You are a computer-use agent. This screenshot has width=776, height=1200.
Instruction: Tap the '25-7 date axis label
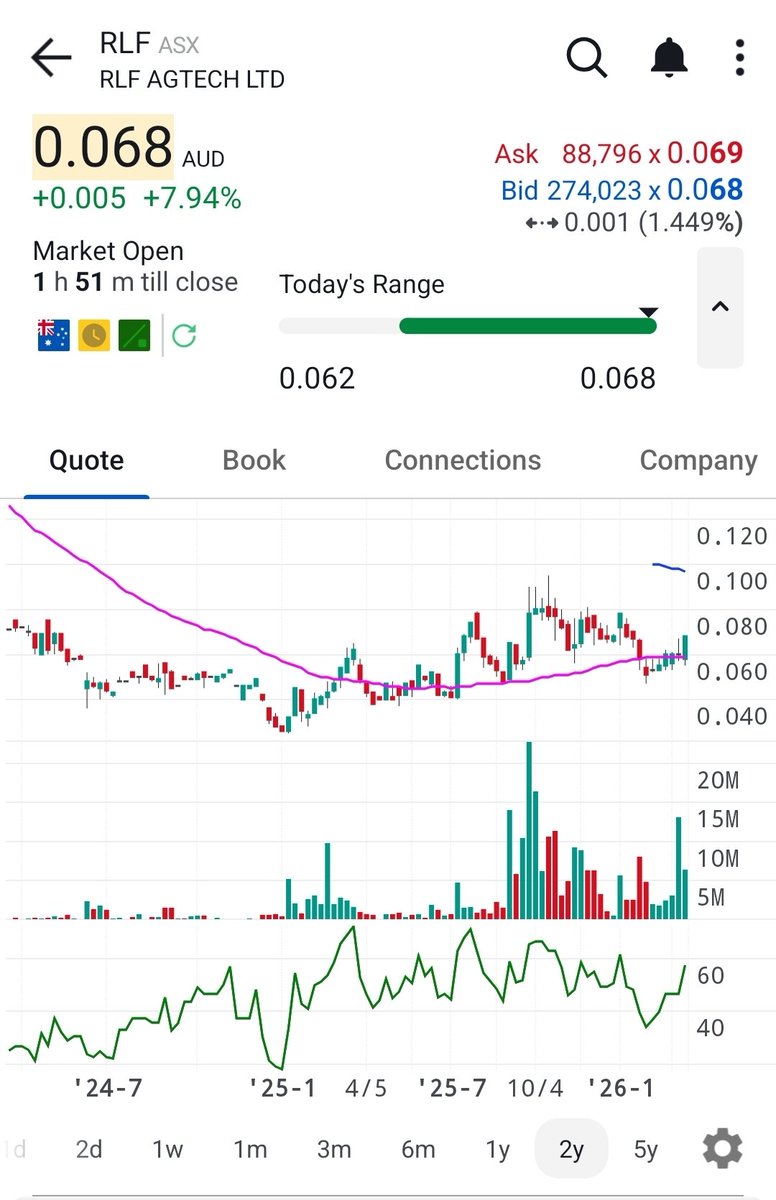(x=452, y=1087)
